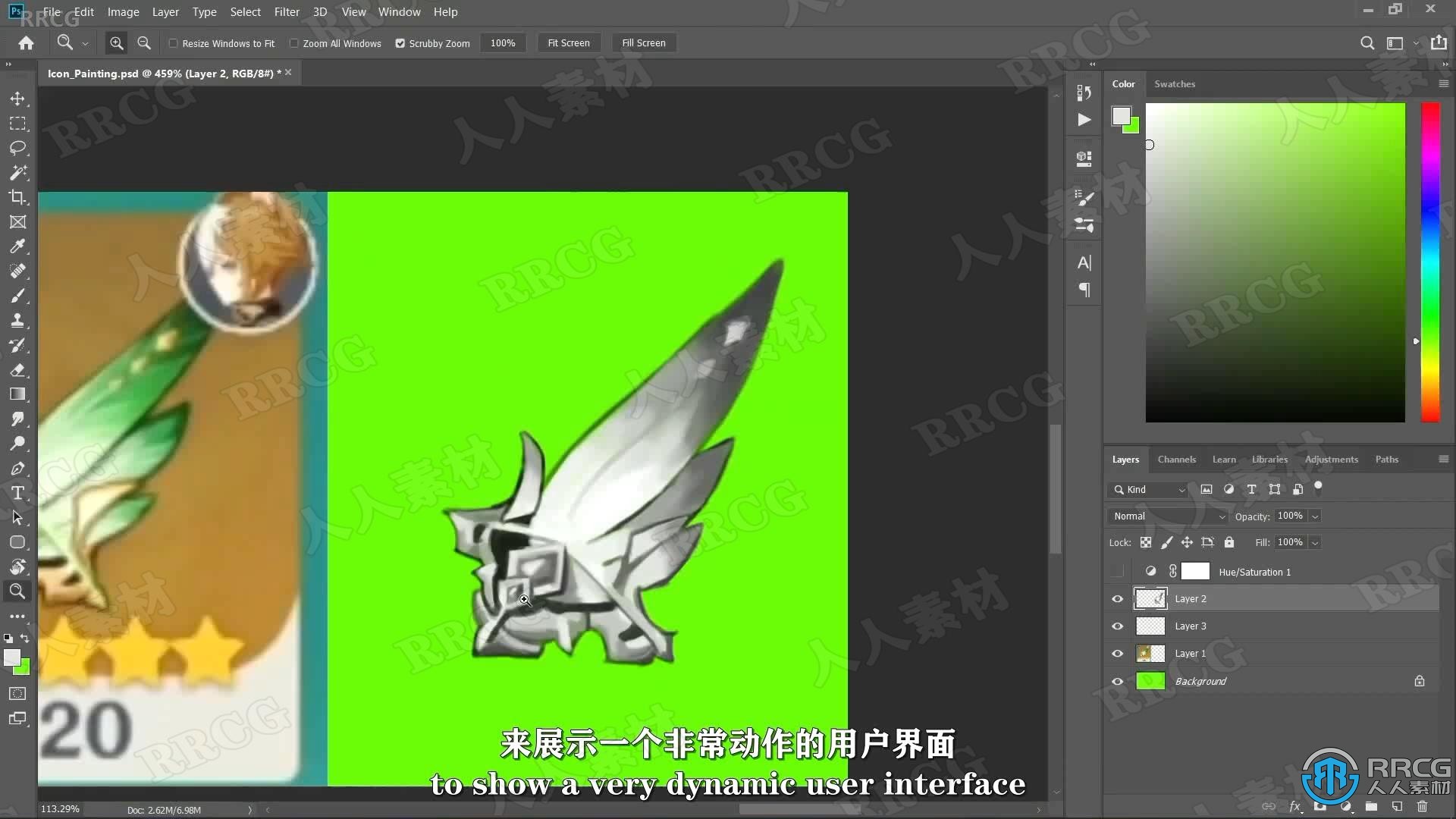Click the Zoom In mode icon
1456x819 pixels.
[x=116, y=43]
